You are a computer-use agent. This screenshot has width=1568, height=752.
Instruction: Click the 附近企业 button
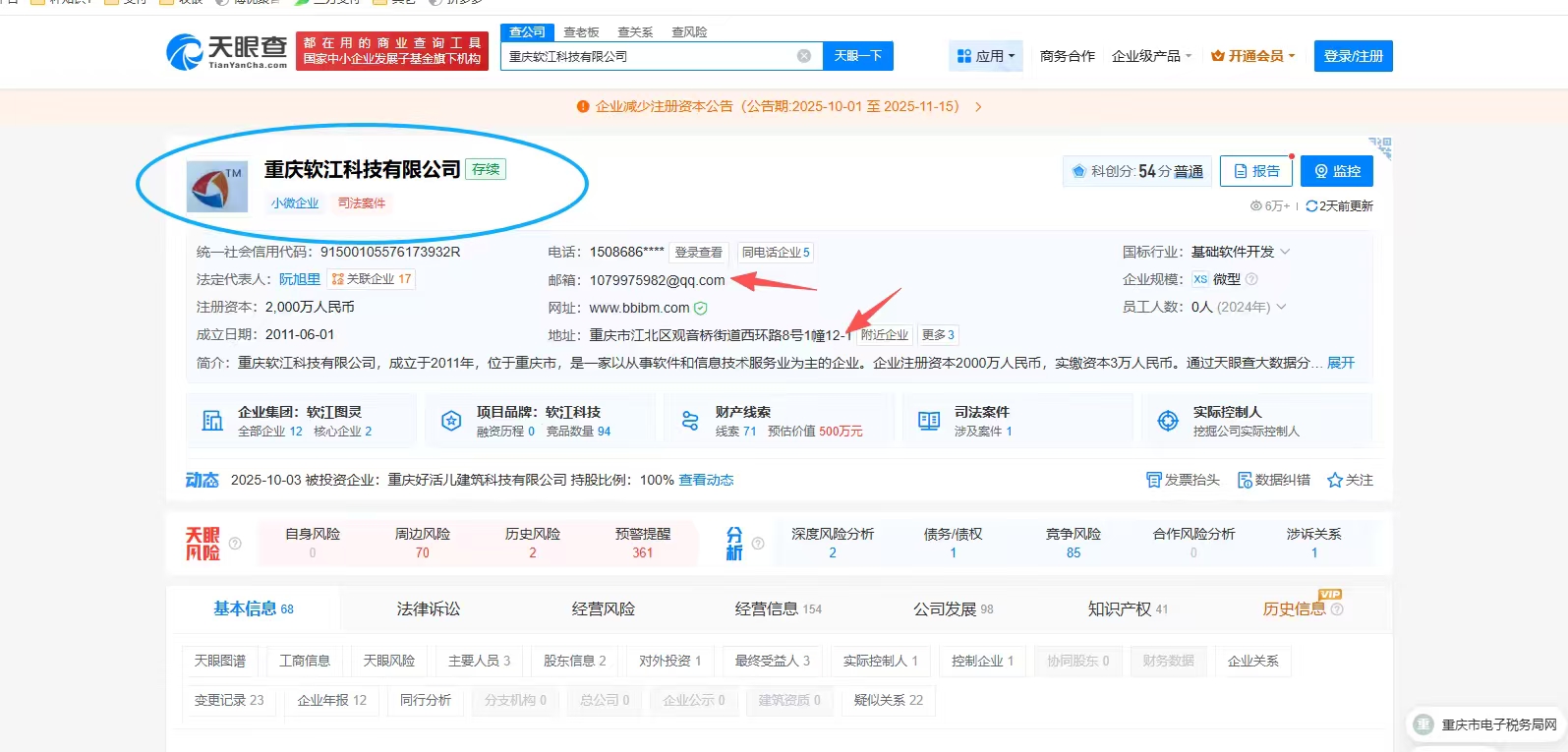tap(884, 335)
